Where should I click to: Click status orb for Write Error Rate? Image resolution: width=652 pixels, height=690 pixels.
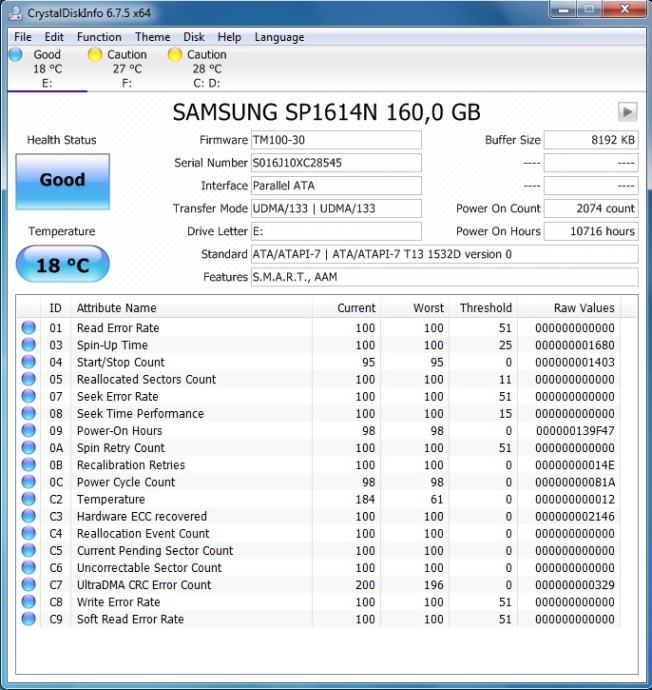tap(29, 602)
